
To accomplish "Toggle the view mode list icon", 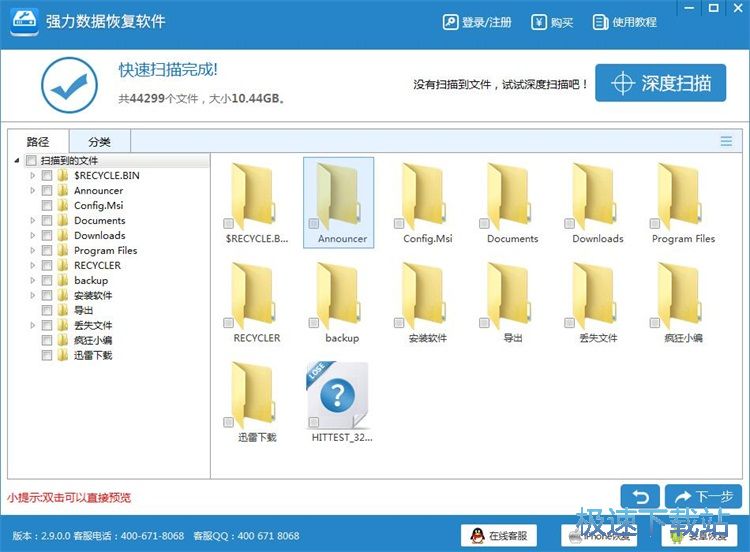I will click(726, 141).
